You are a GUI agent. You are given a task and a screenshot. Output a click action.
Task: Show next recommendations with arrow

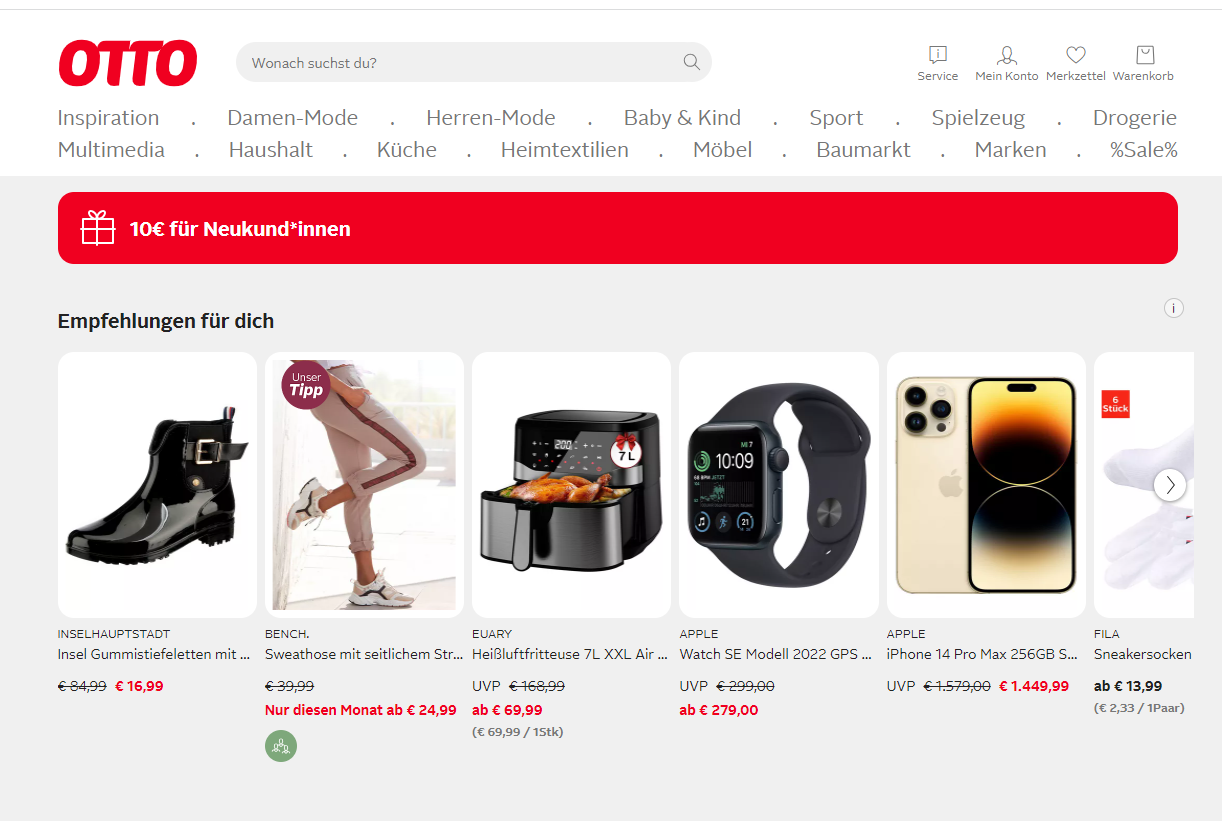1170,485
